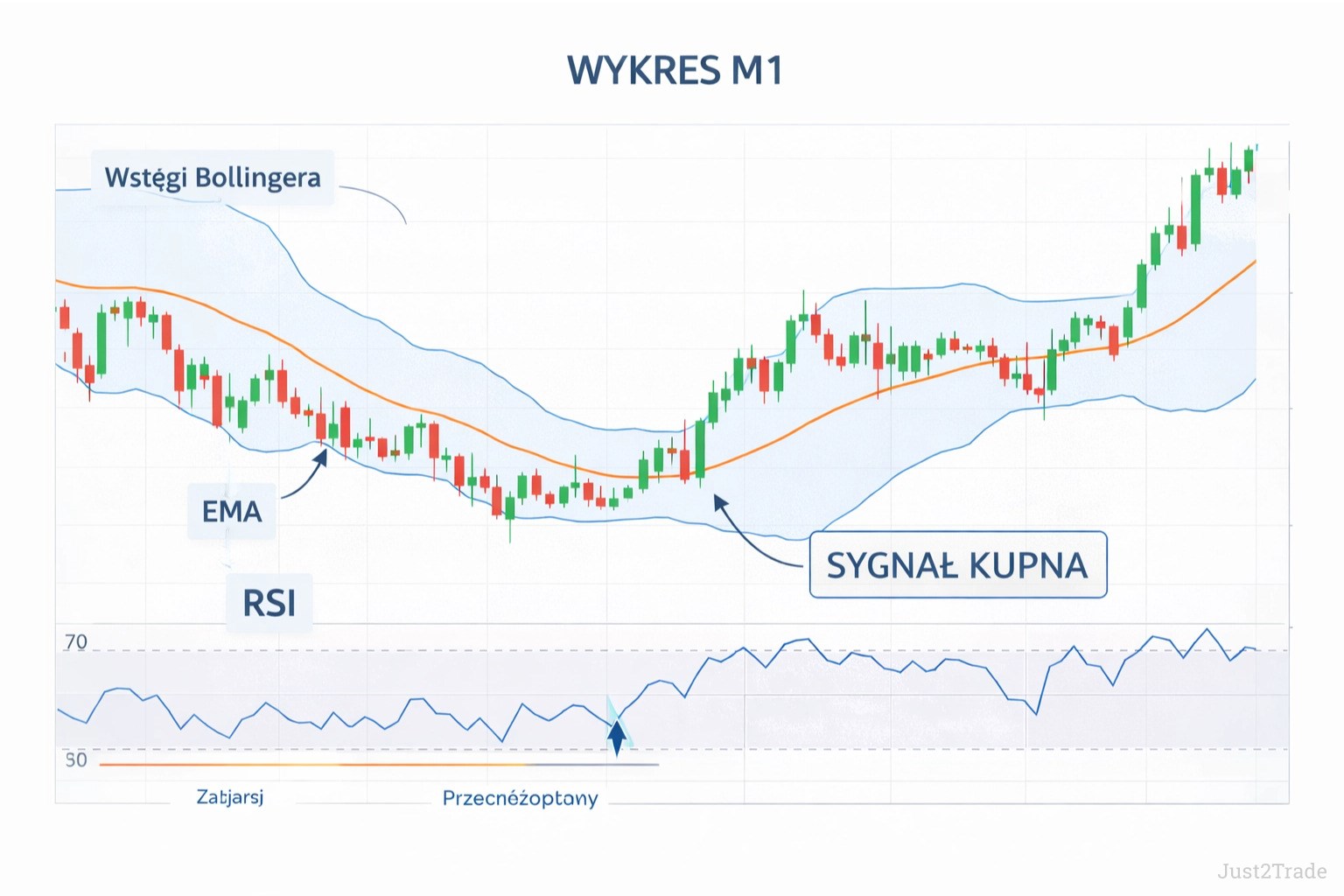Click the WYKRES M1 chart title

(x=674, y=70)
